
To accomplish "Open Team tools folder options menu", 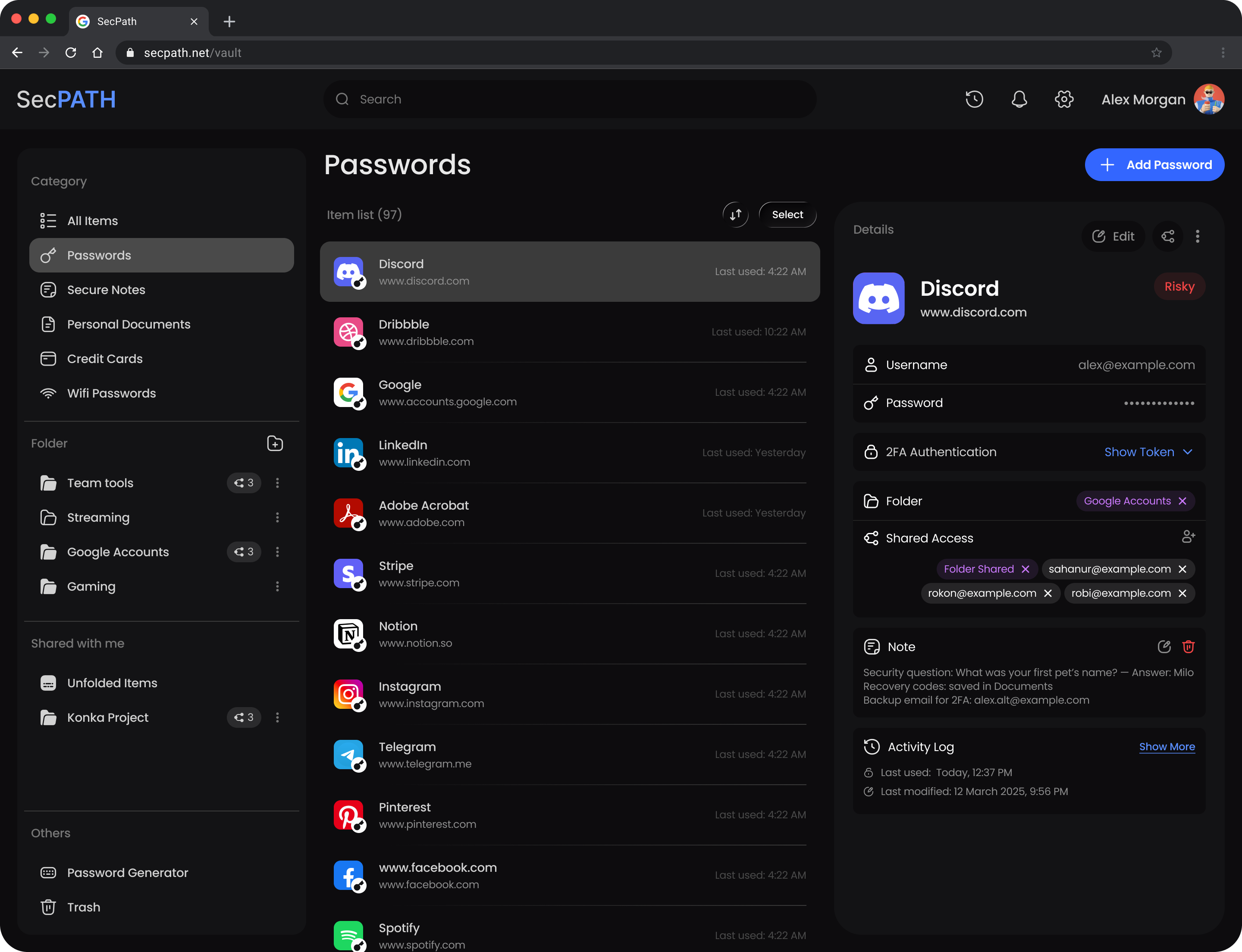I will [x=277, y=483].
